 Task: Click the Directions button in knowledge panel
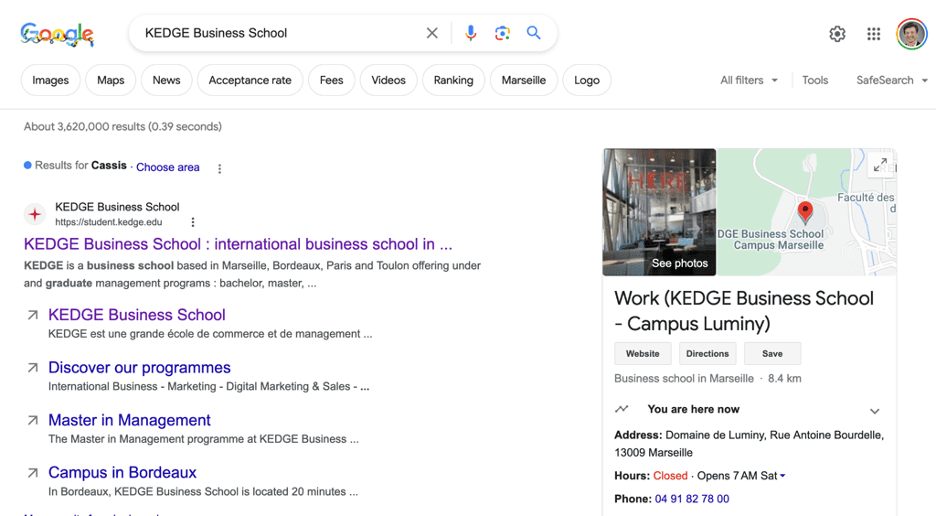(707, 353)
